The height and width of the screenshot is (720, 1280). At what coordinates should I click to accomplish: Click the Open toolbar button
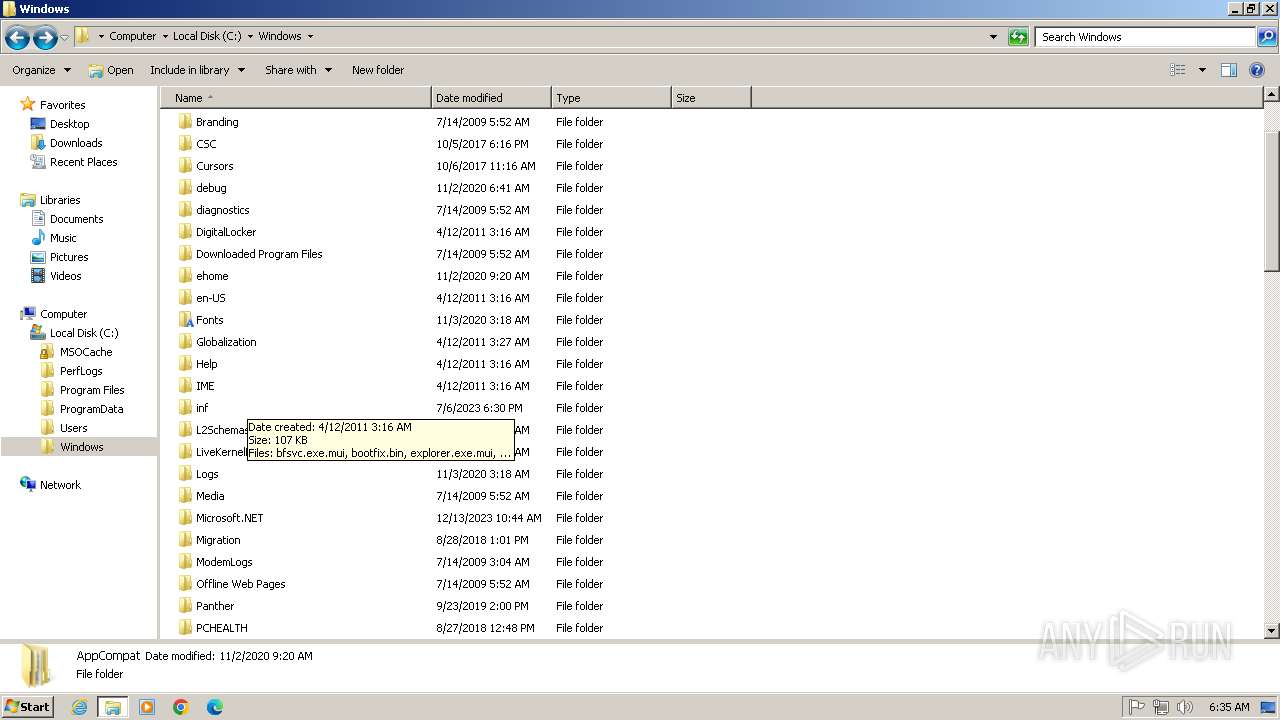[111, 70]
